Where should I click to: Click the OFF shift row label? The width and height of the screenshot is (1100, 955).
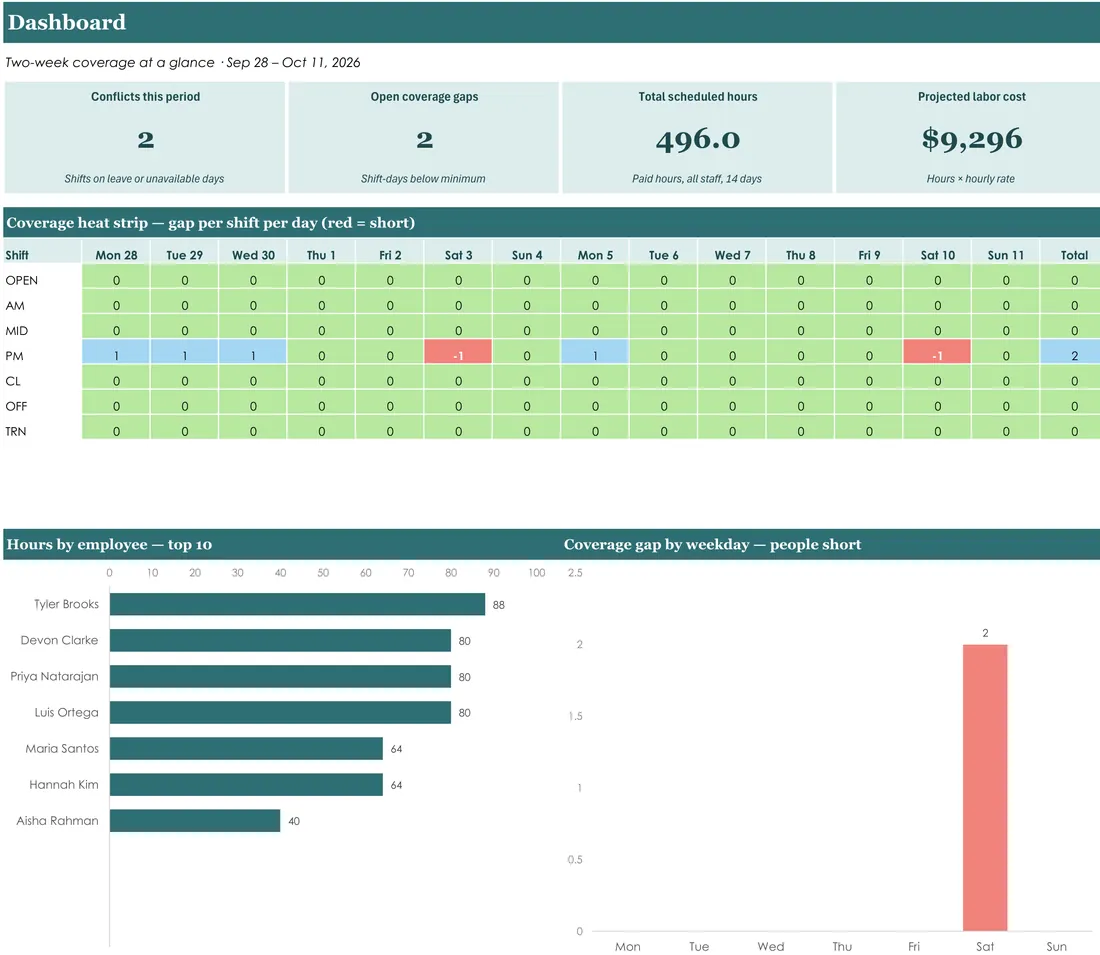(16, 407)
